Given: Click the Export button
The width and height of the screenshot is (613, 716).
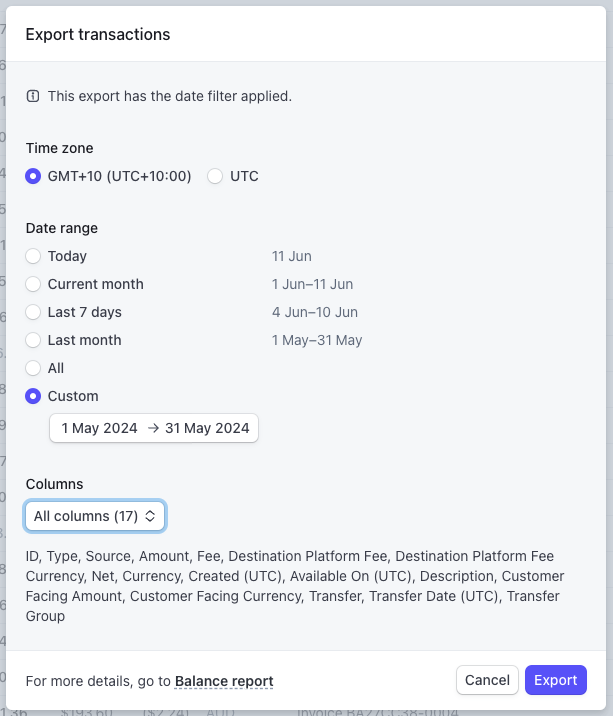Looking at the screenshot, I should 555,680.
